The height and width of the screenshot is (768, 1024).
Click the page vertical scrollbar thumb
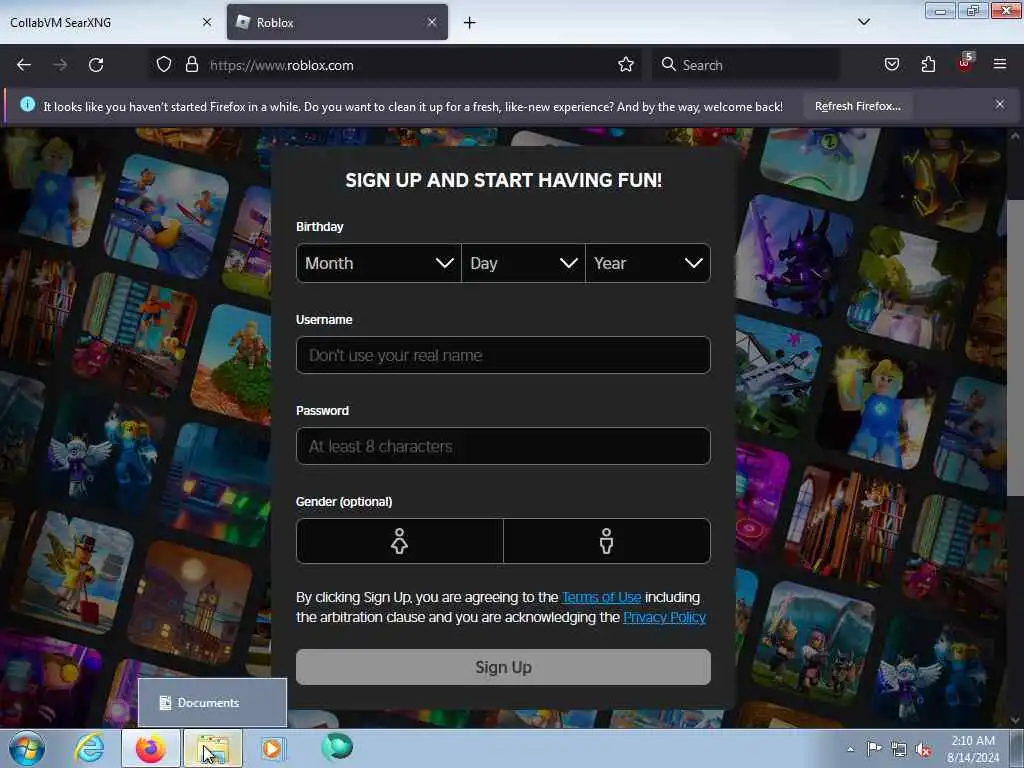[x=1014, y=346]
